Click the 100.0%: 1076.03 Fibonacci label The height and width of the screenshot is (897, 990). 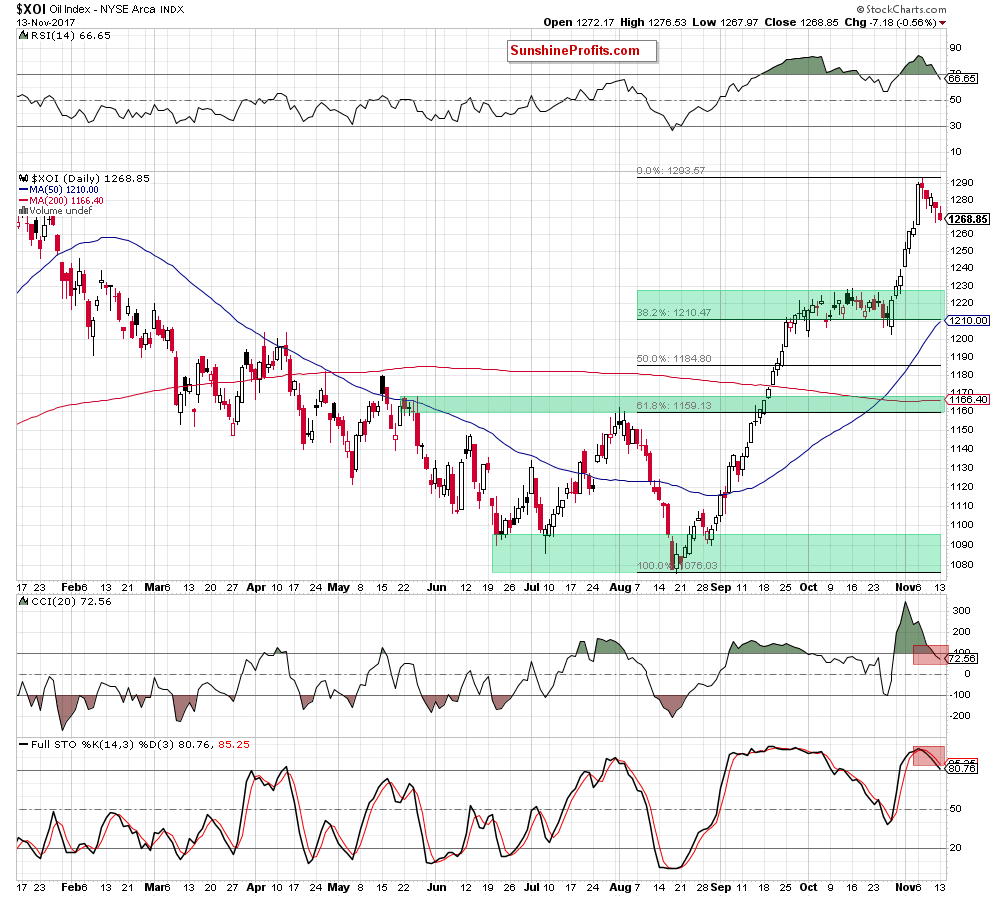(677, 565)
